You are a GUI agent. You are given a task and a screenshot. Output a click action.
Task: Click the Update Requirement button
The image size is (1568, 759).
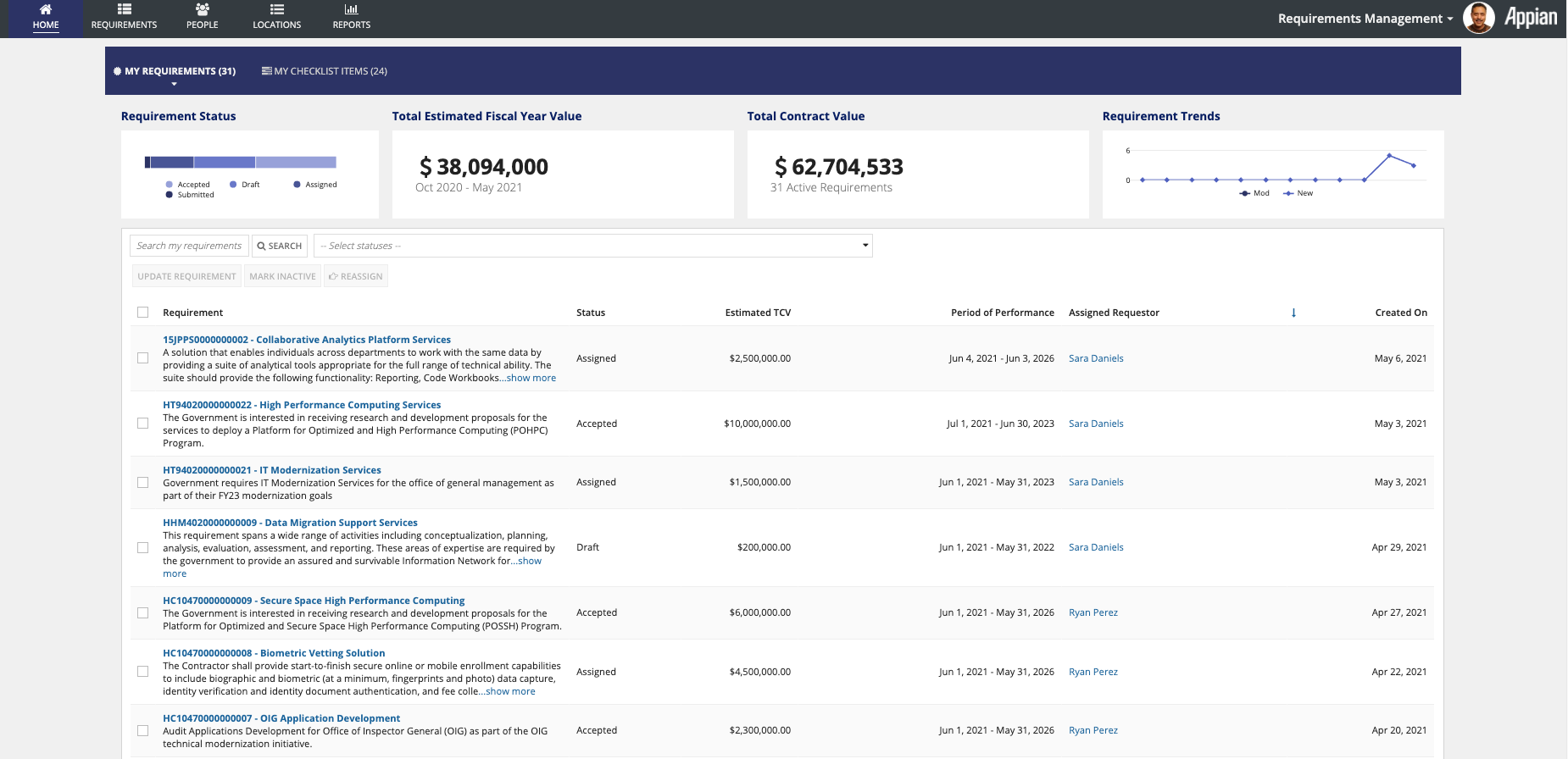pos(186,276)
